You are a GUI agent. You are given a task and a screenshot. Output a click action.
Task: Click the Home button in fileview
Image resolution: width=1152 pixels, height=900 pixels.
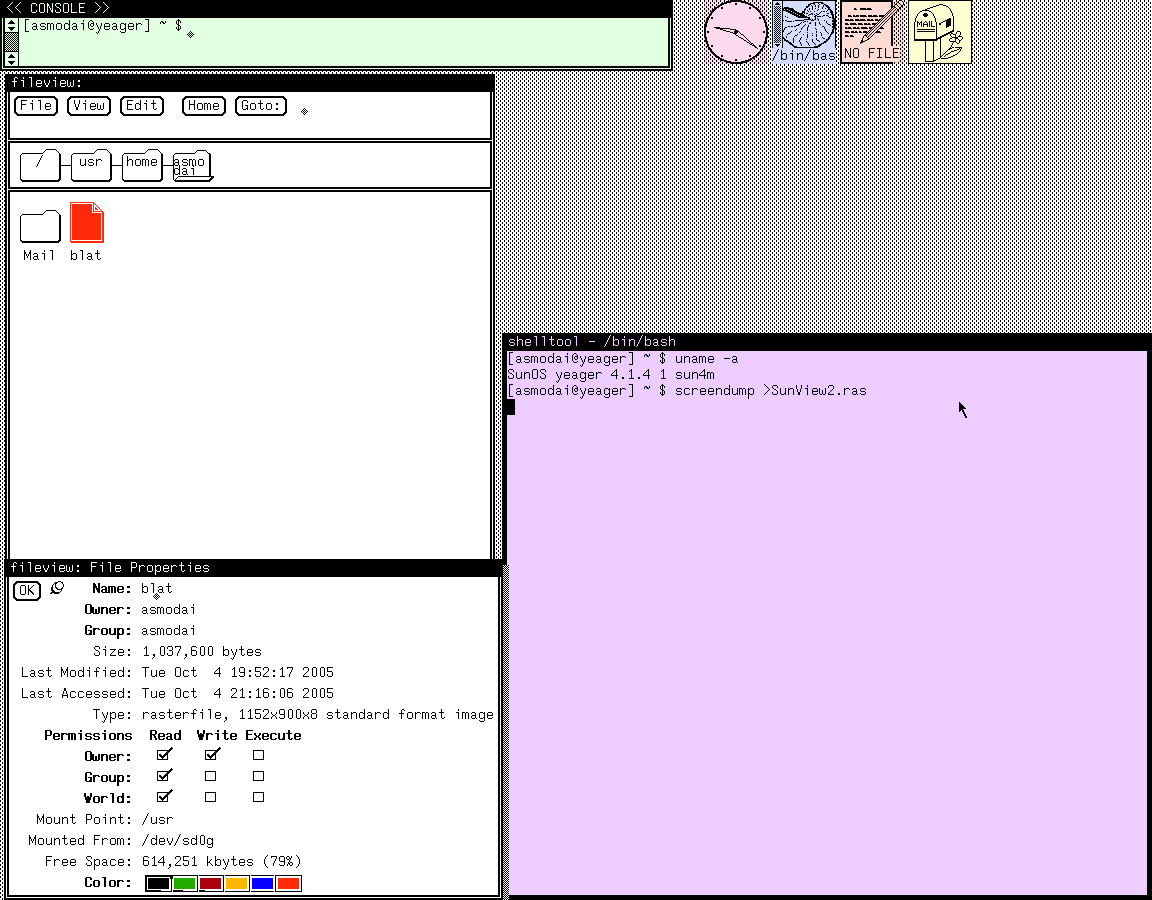click(x=204, y=106)
